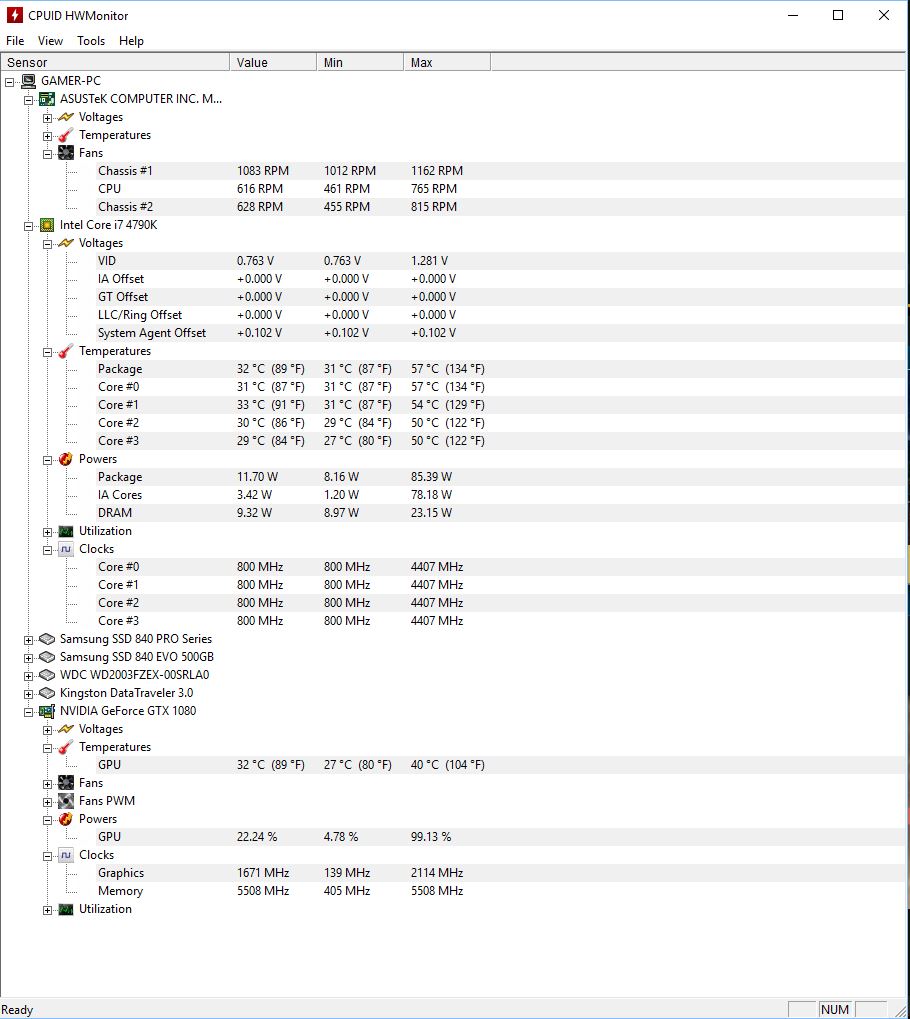Open the View menu
910x1019 pixels.
50,41
